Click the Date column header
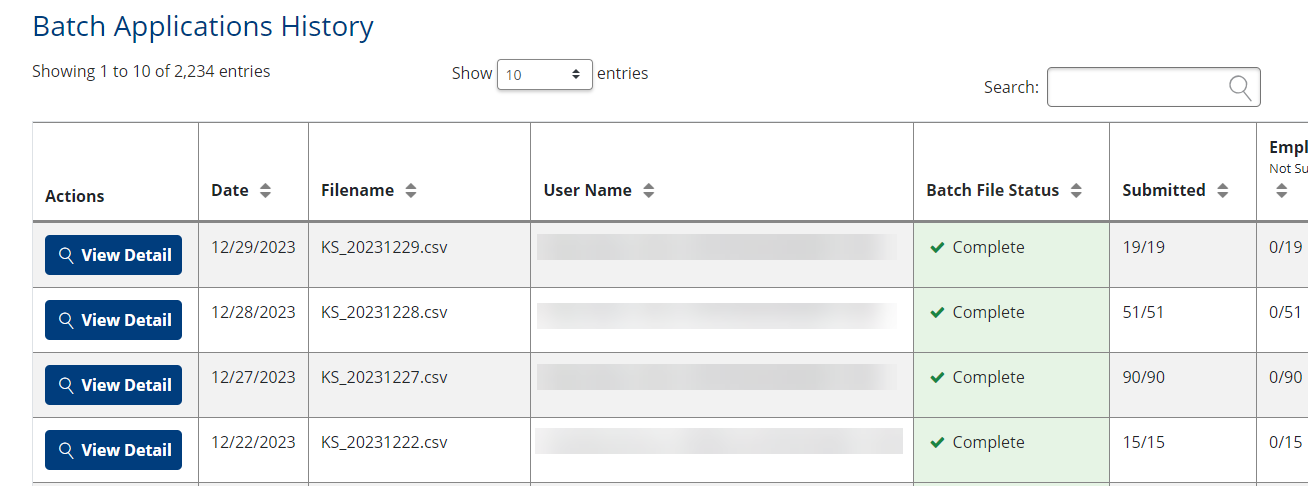This screenshot has width=1308, height=486. (x=230, y=190)
